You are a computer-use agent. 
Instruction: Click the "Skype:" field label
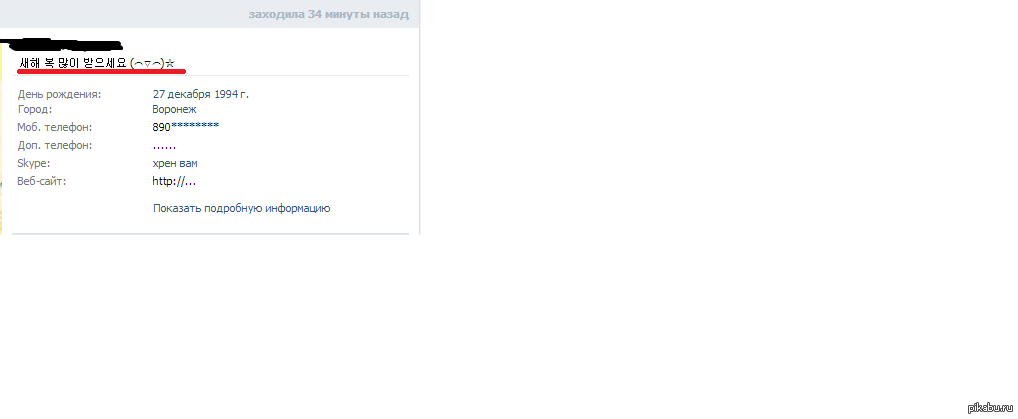(34, 163)
